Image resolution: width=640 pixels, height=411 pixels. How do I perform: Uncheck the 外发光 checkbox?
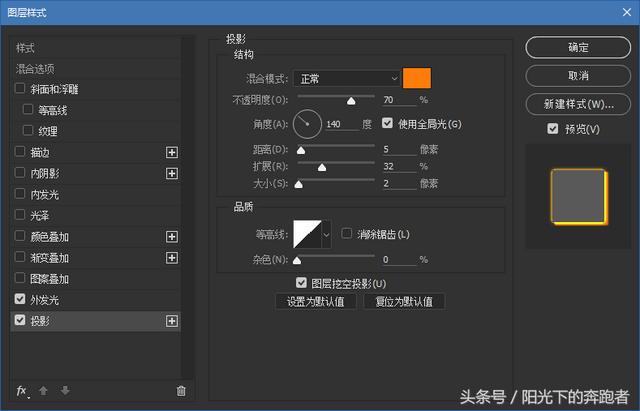[x=20, y=299]
